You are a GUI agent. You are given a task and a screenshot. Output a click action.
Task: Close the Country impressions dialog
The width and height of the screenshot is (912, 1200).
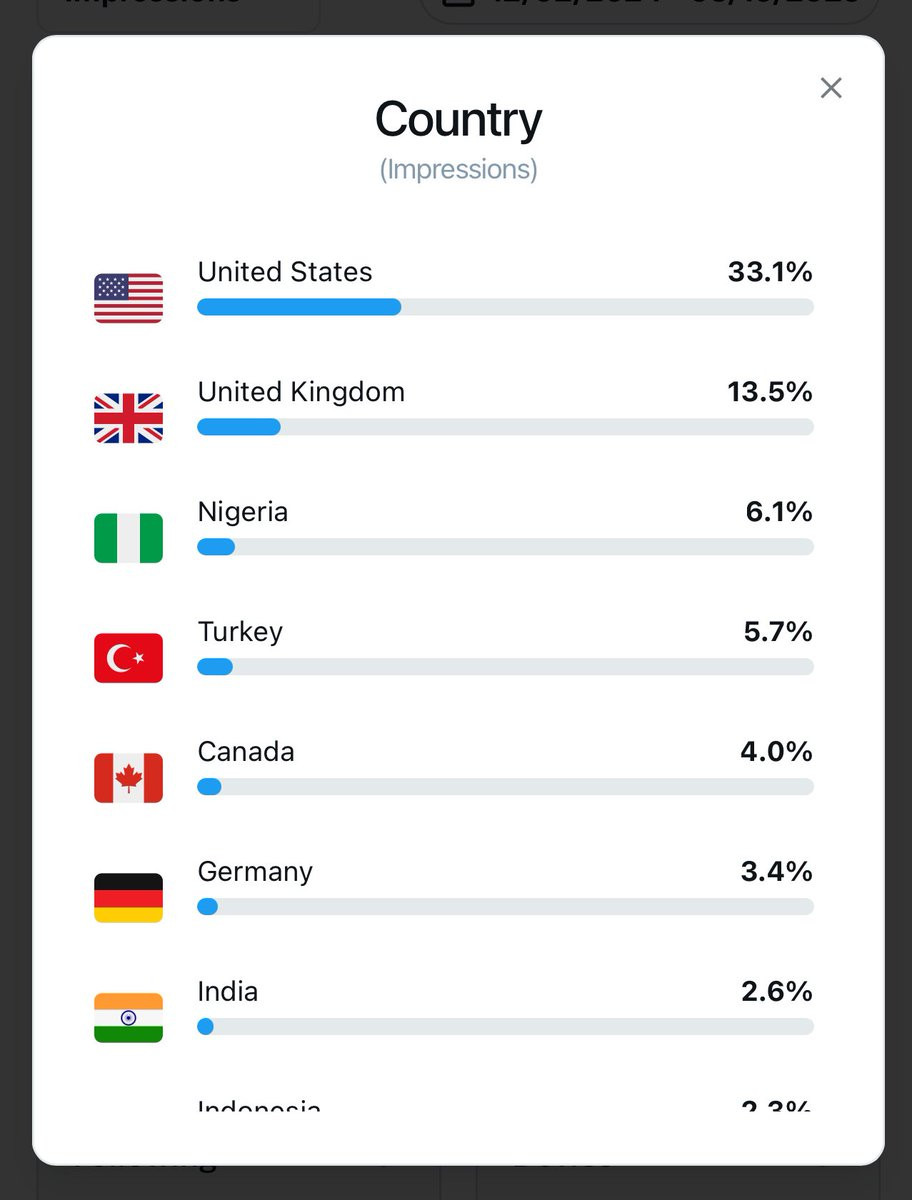pos(831,88)
